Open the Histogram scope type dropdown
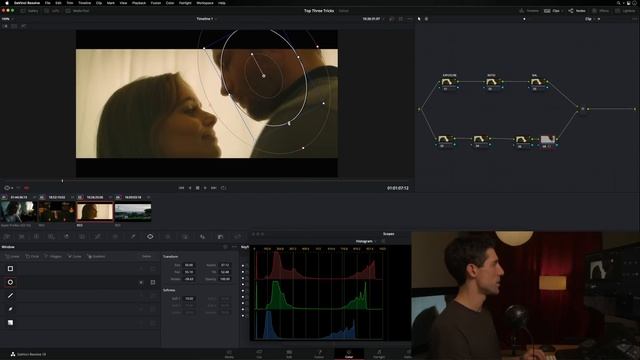Image resolution: width=640 pixels, height=360 pixels. tap(366, 241)
